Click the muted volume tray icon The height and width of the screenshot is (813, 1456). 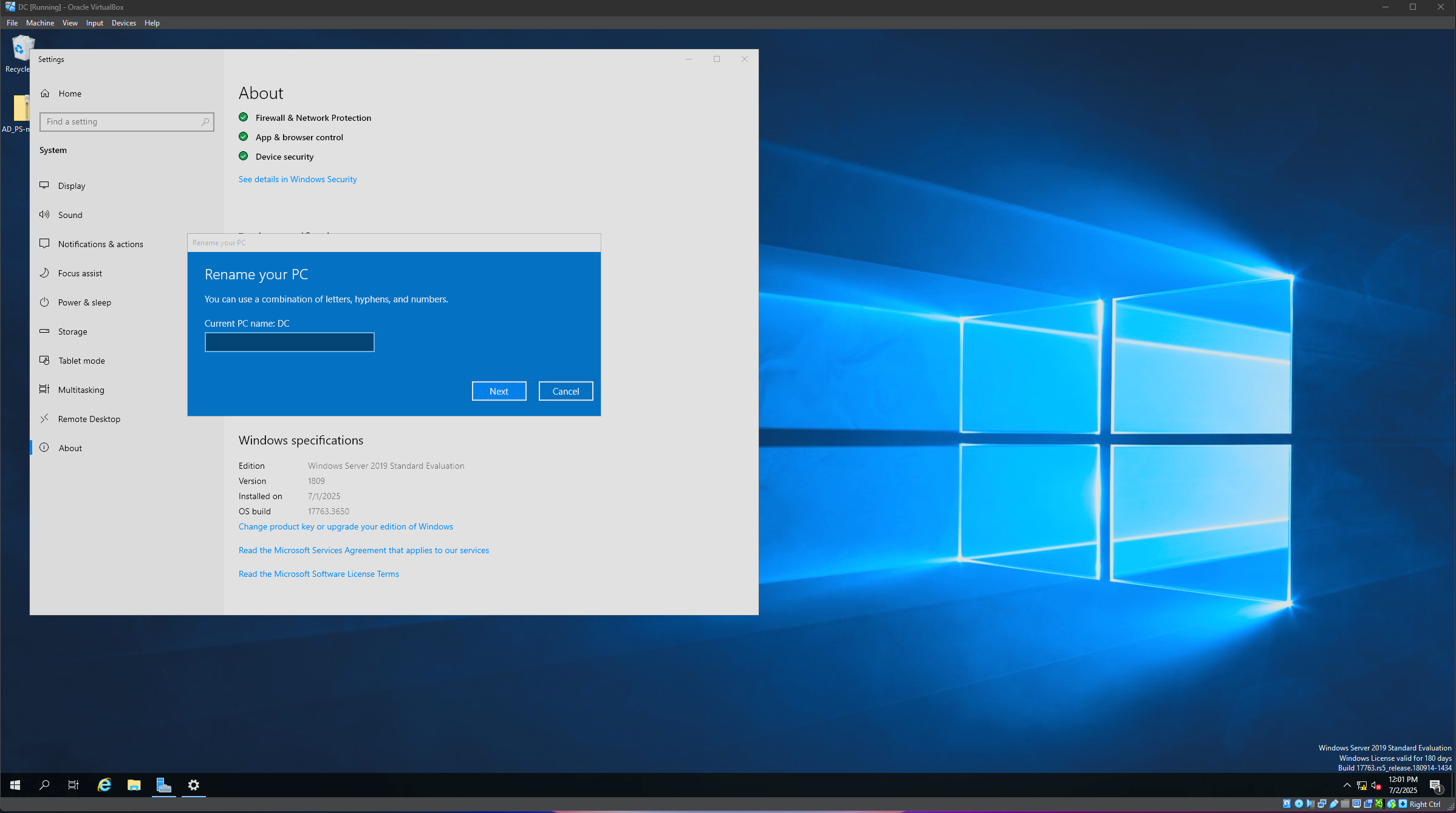coord(1376,786)
